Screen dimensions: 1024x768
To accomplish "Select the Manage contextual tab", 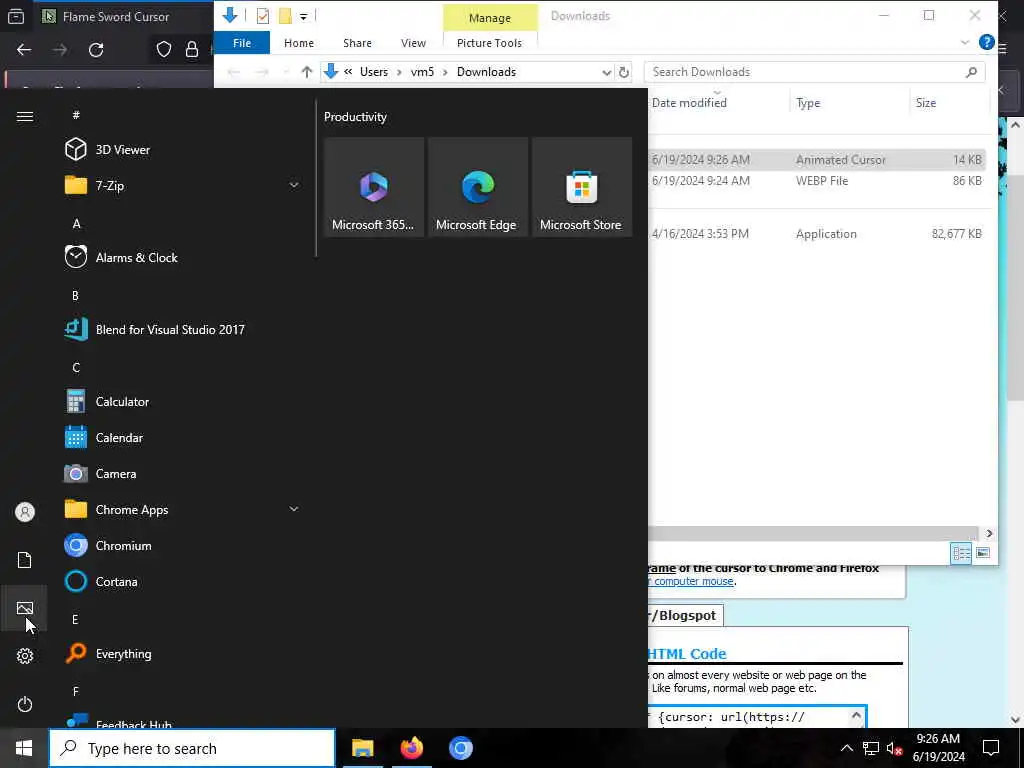I will (490, 18).
